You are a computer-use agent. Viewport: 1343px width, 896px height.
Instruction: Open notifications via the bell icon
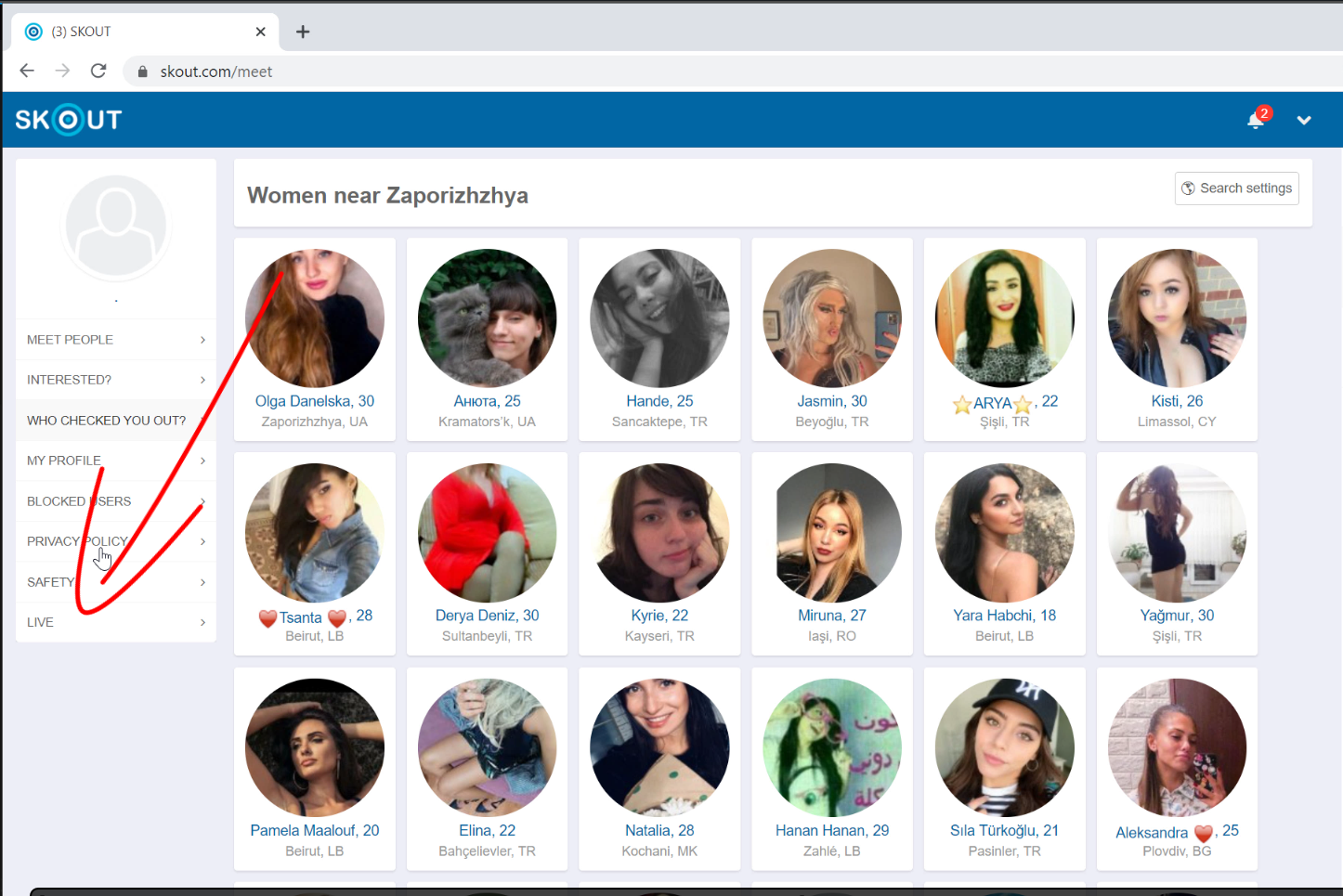tap(1255, 121)
